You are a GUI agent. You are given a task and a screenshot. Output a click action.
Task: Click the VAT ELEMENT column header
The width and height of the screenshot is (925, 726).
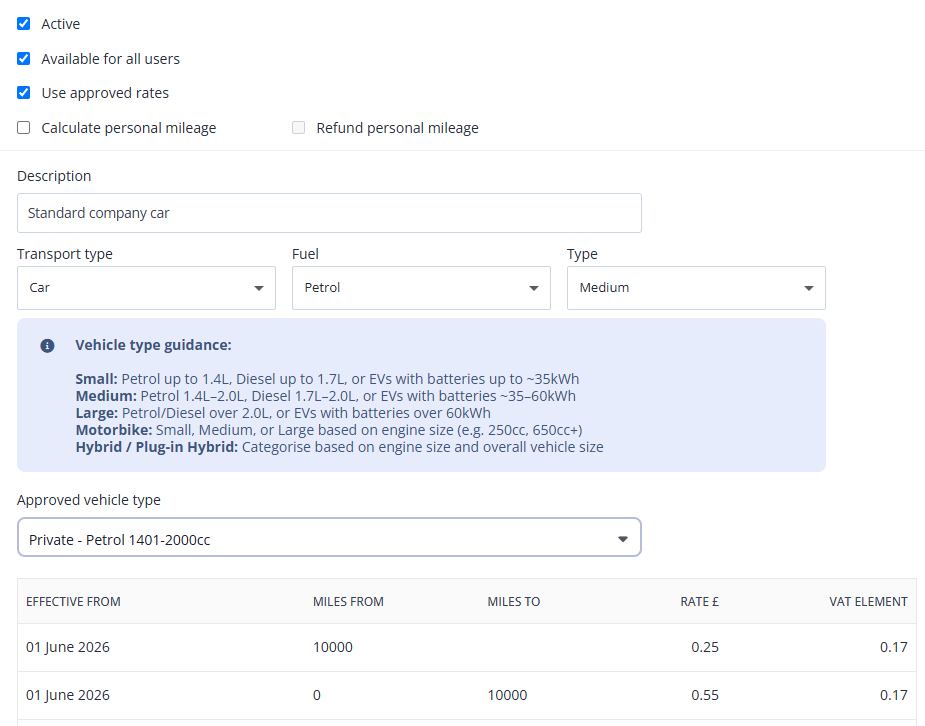tap(868, 602)
